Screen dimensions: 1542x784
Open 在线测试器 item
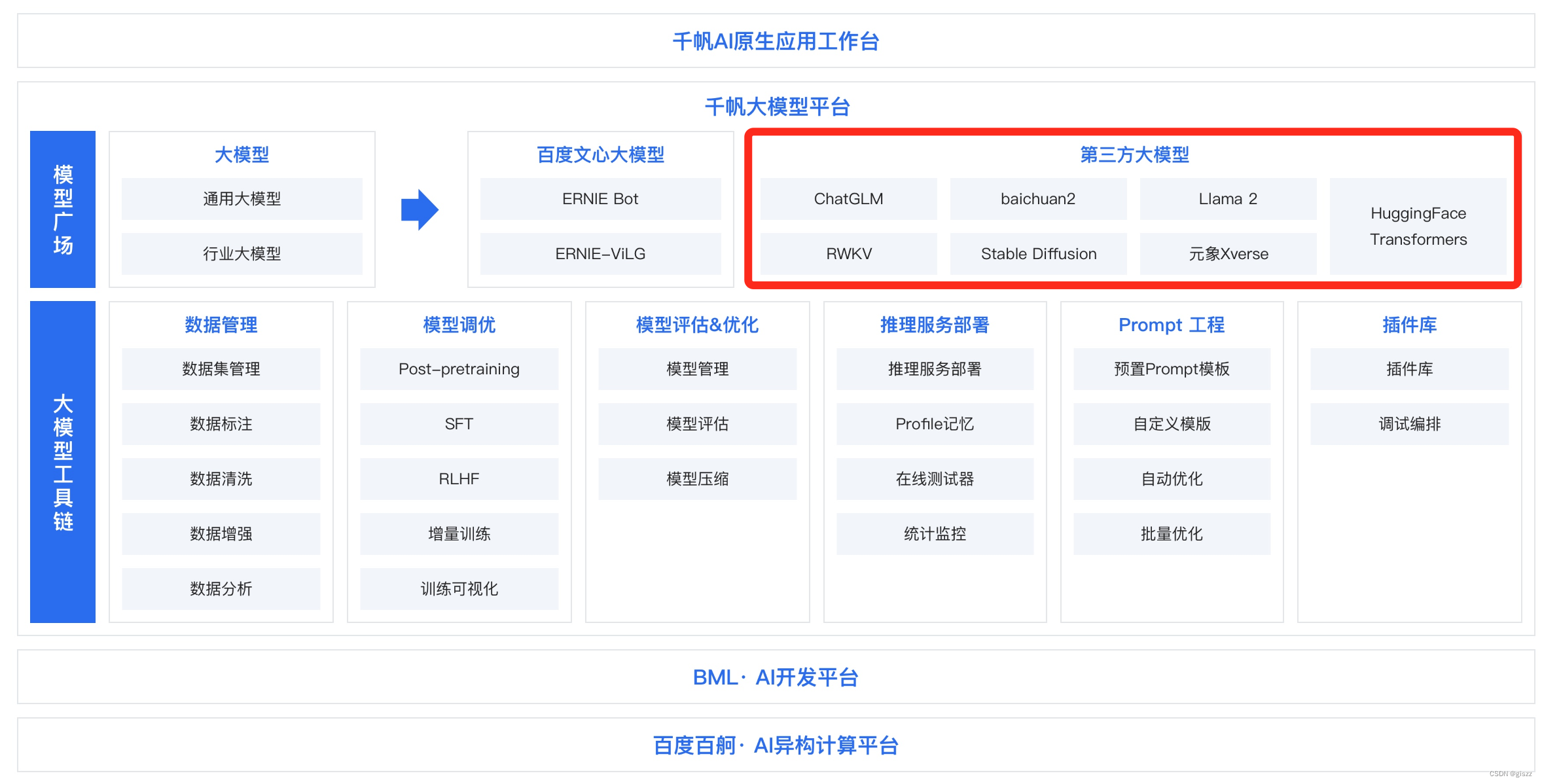[x=935, y=479]
